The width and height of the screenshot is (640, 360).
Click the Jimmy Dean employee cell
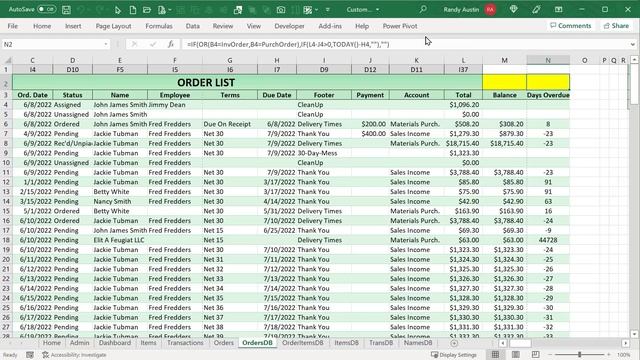point(175,105)
